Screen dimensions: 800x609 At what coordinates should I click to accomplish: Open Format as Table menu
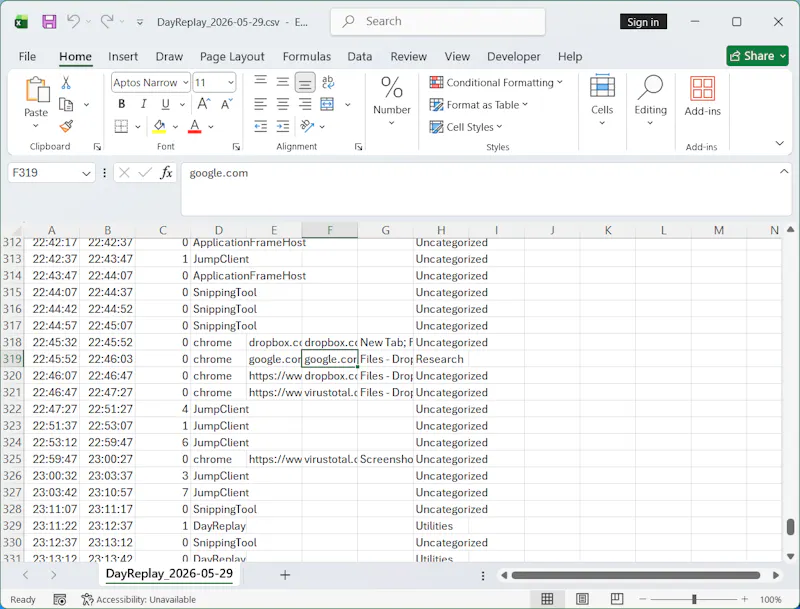click(479, 105)
